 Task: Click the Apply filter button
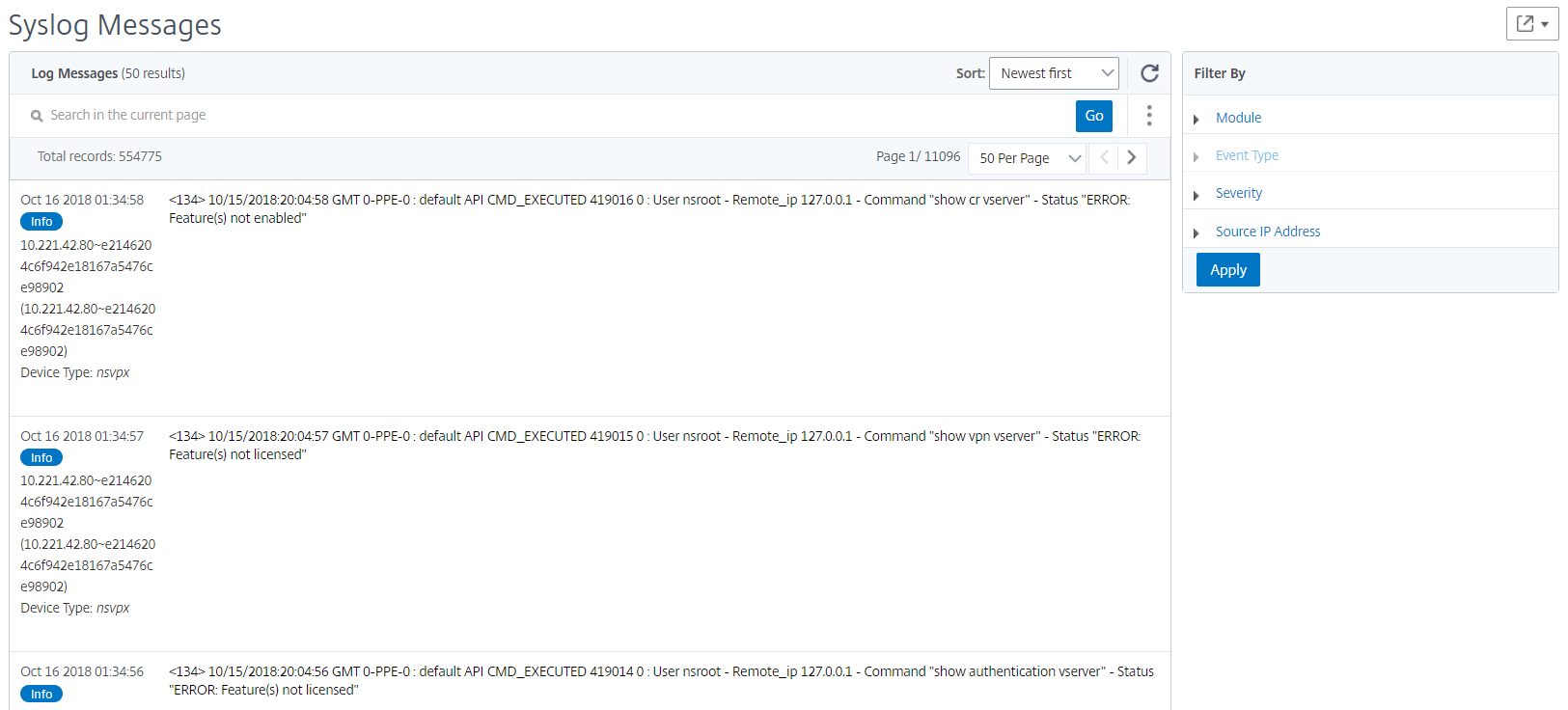[x=1228, y=270]
